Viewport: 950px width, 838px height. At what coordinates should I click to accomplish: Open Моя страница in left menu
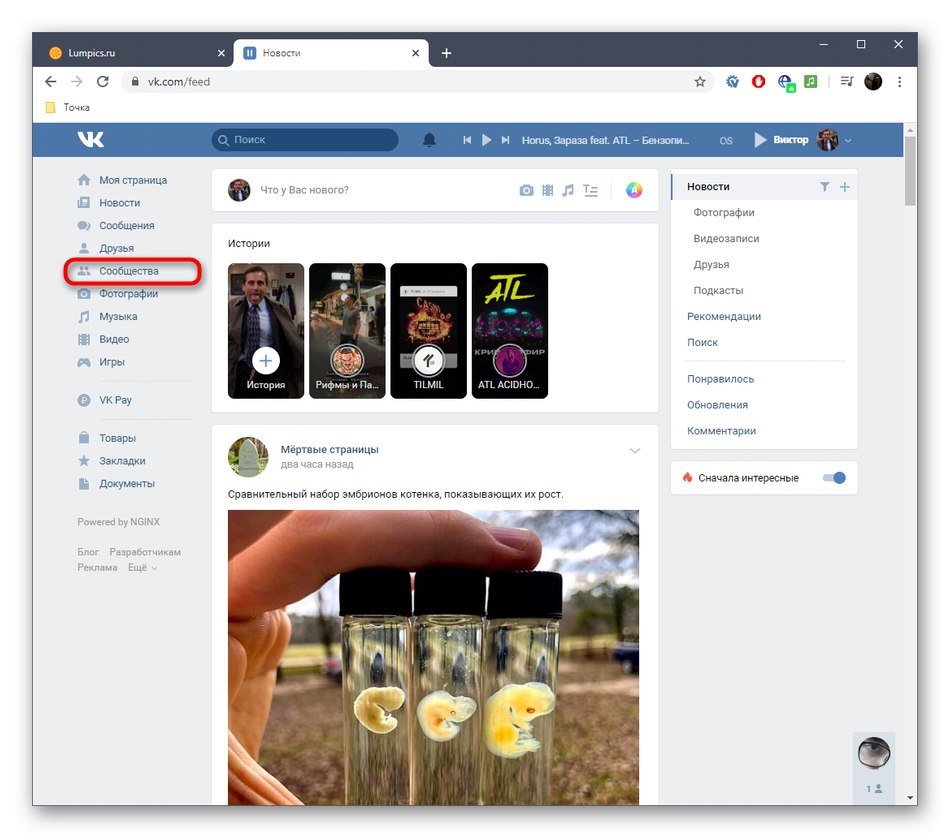133,180
